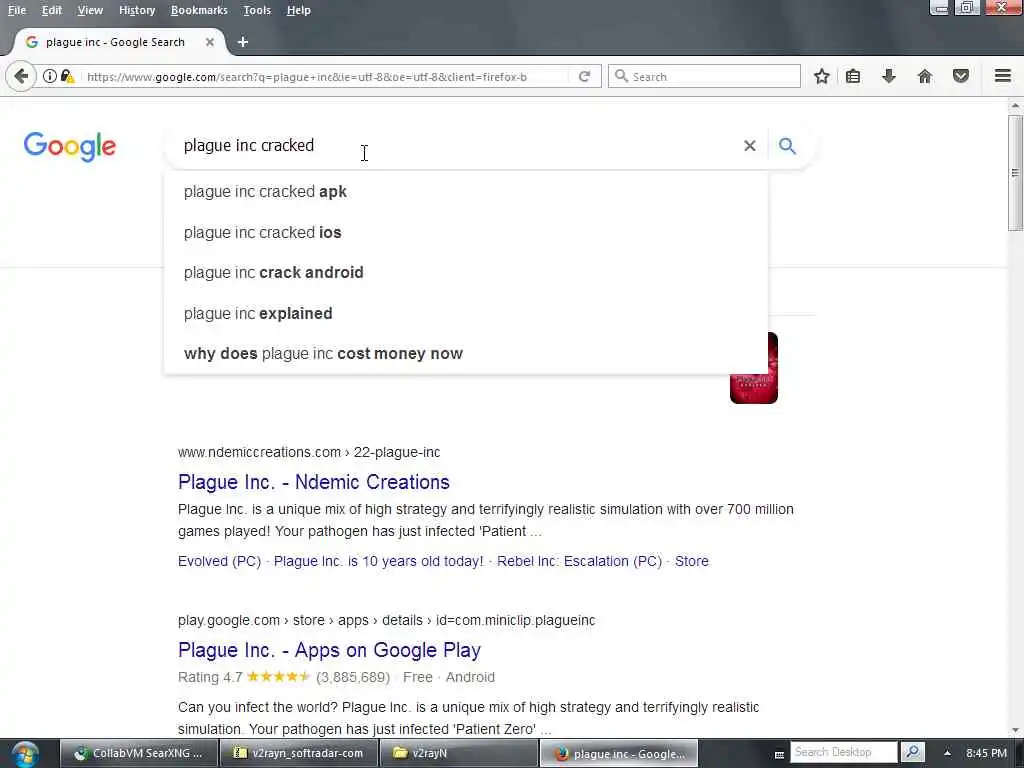Select the plague inc - Google Search tab
Screen dimensions: 1024x768
coord(116,42)
